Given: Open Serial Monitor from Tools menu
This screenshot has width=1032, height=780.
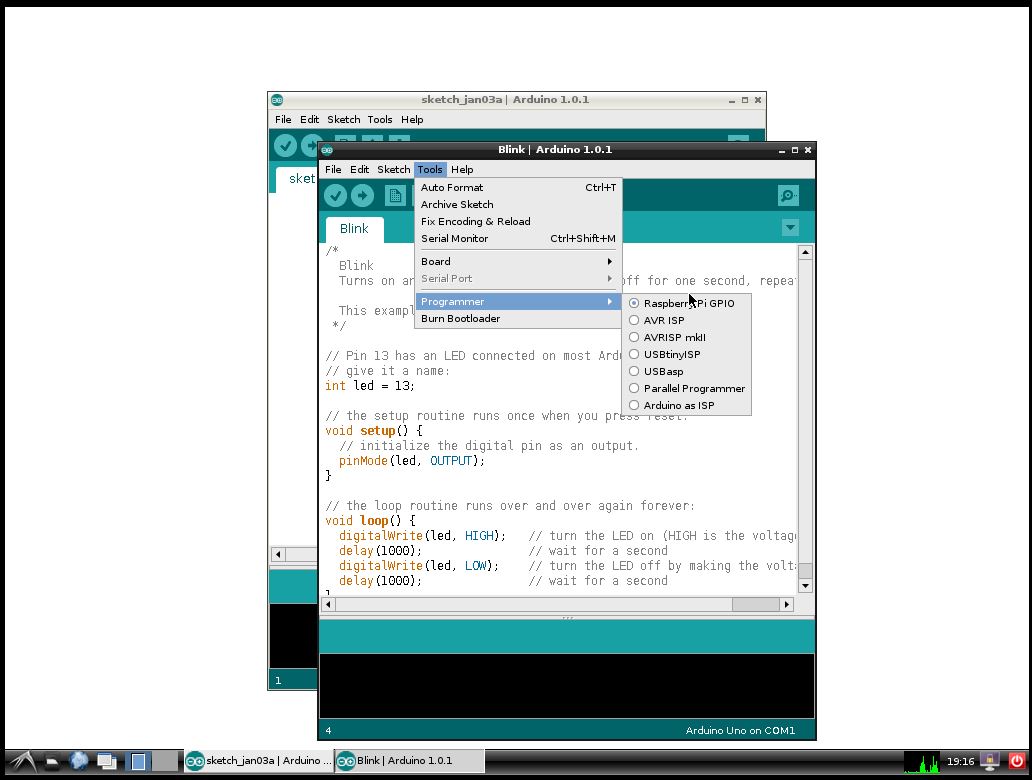Looking at the screenshot, I should [517, 239].
